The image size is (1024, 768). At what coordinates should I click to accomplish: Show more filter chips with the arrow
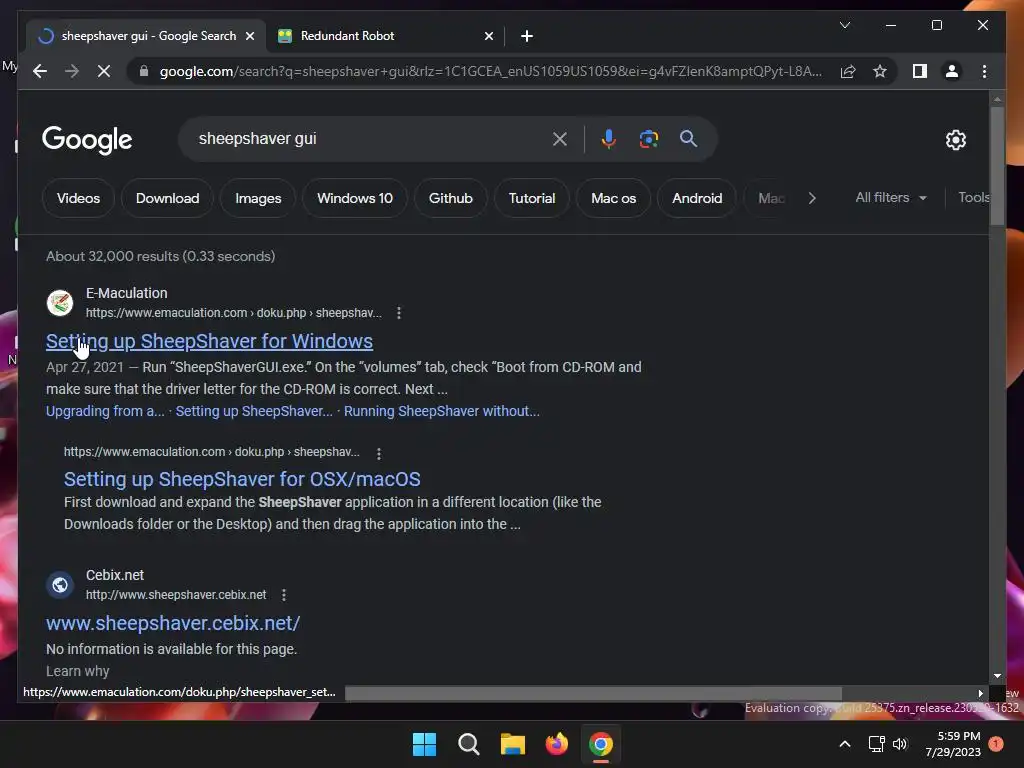pyautogui.click(x=812, y=198)
